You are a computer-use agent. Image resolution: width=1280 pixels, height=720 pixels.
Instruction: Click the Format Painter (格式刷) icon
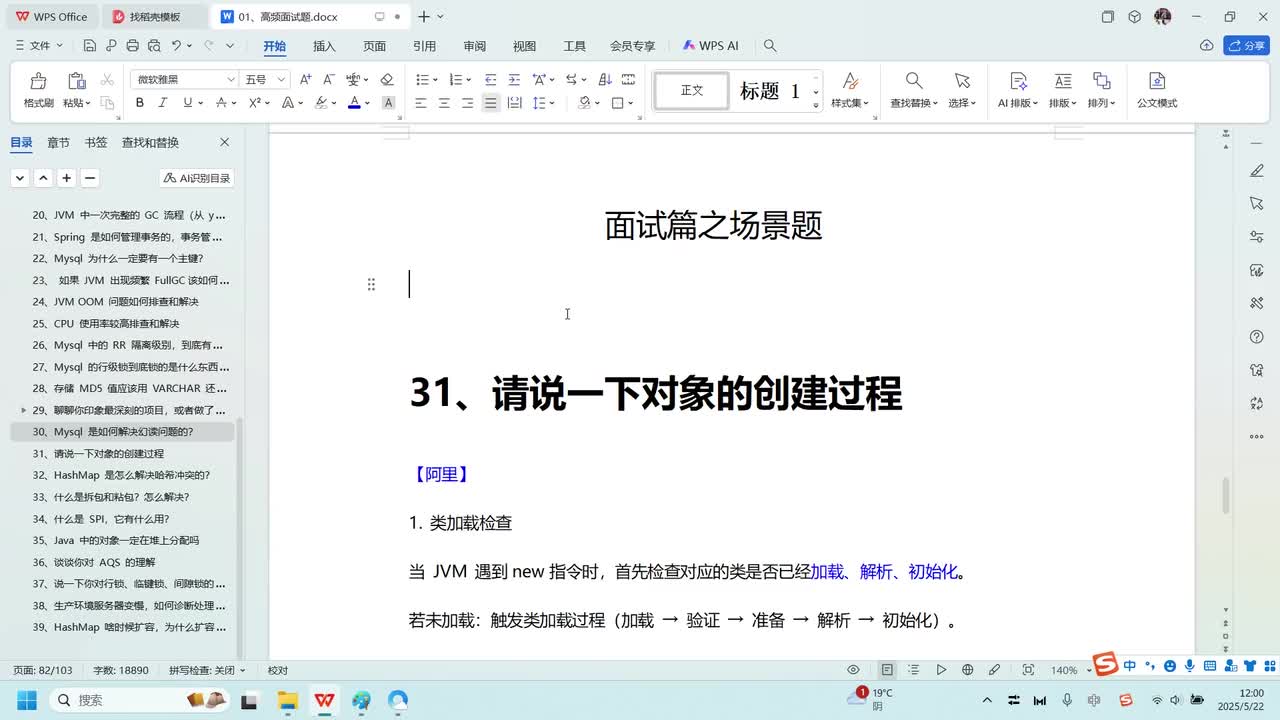[x=38, y=82]
